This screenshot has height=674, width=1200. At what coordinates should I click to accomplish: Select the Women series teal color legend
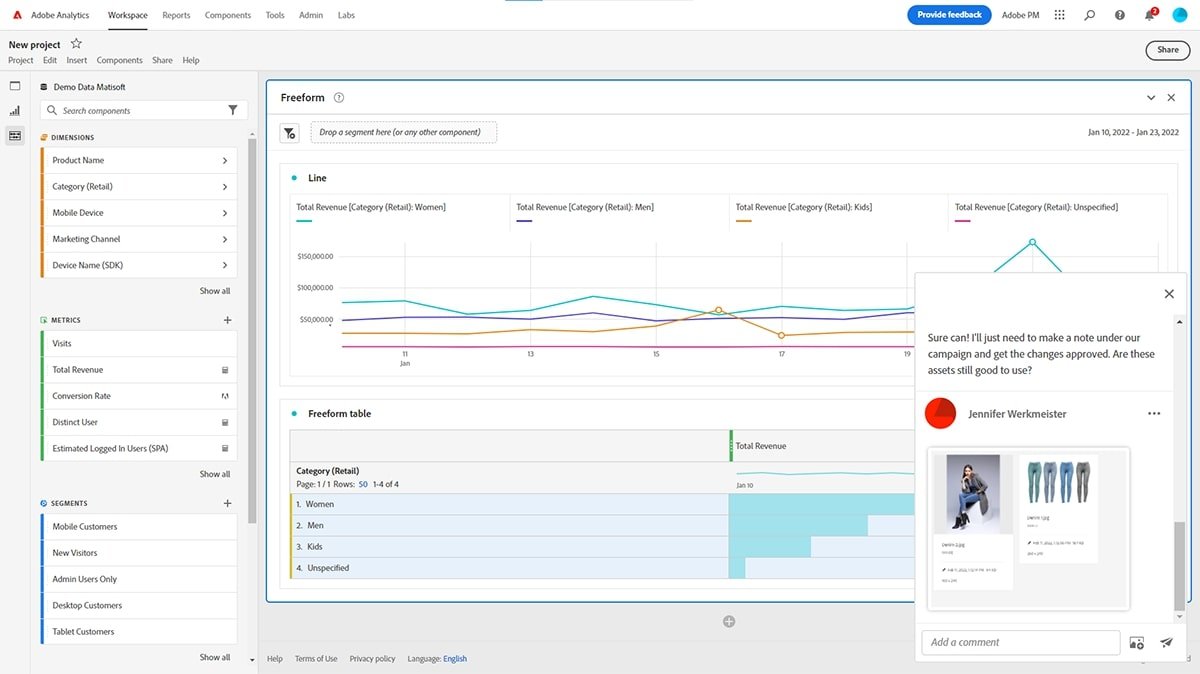point(304,221)
